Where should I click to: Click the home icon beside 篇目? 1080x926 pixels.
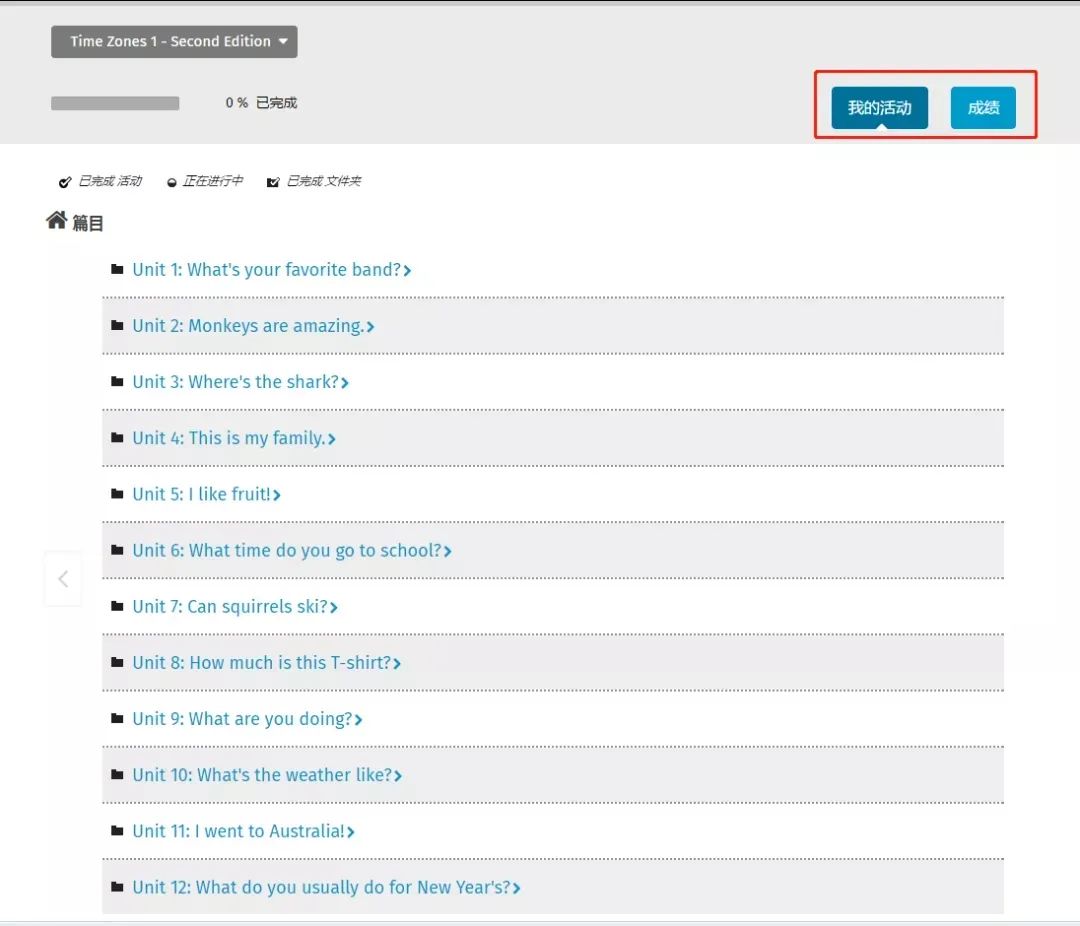[56, 220]
